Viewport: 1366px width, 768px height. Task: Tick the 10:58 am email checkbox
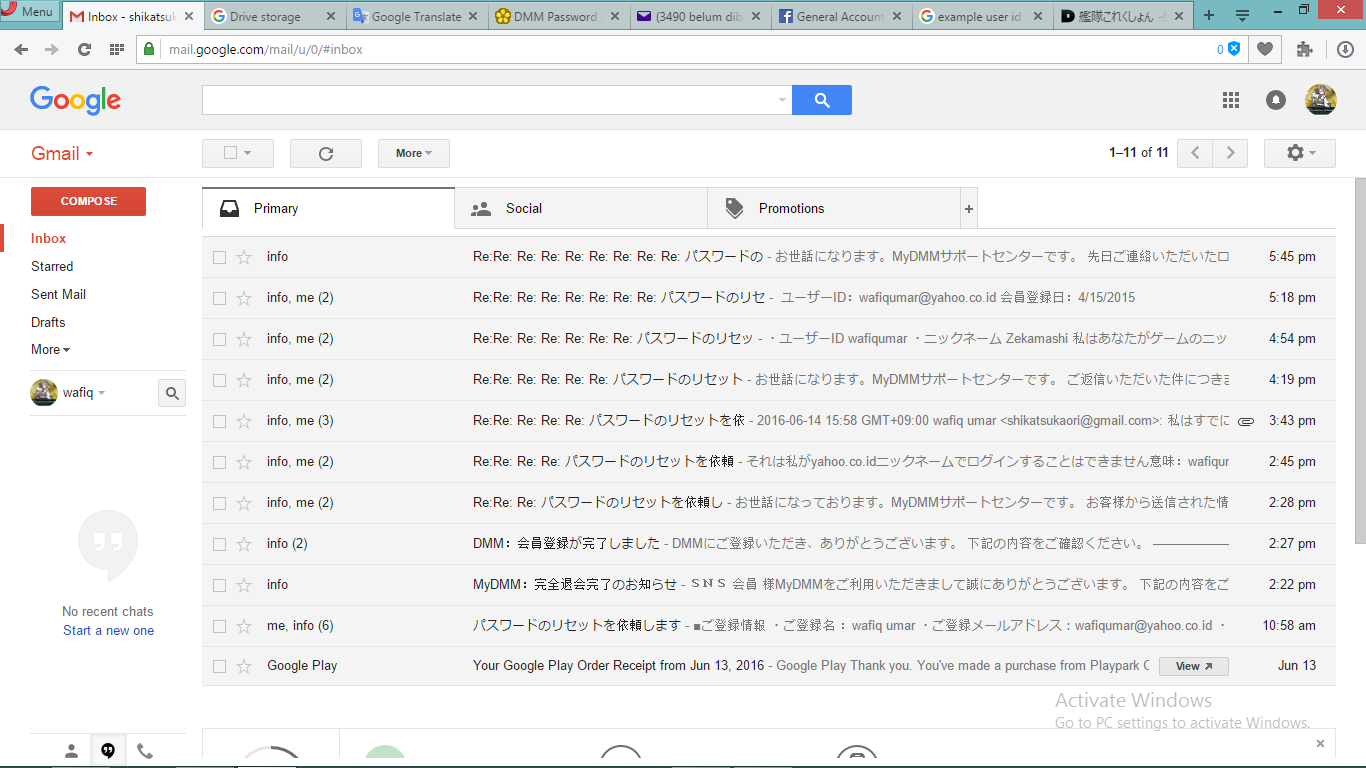[x=219, y=626]
